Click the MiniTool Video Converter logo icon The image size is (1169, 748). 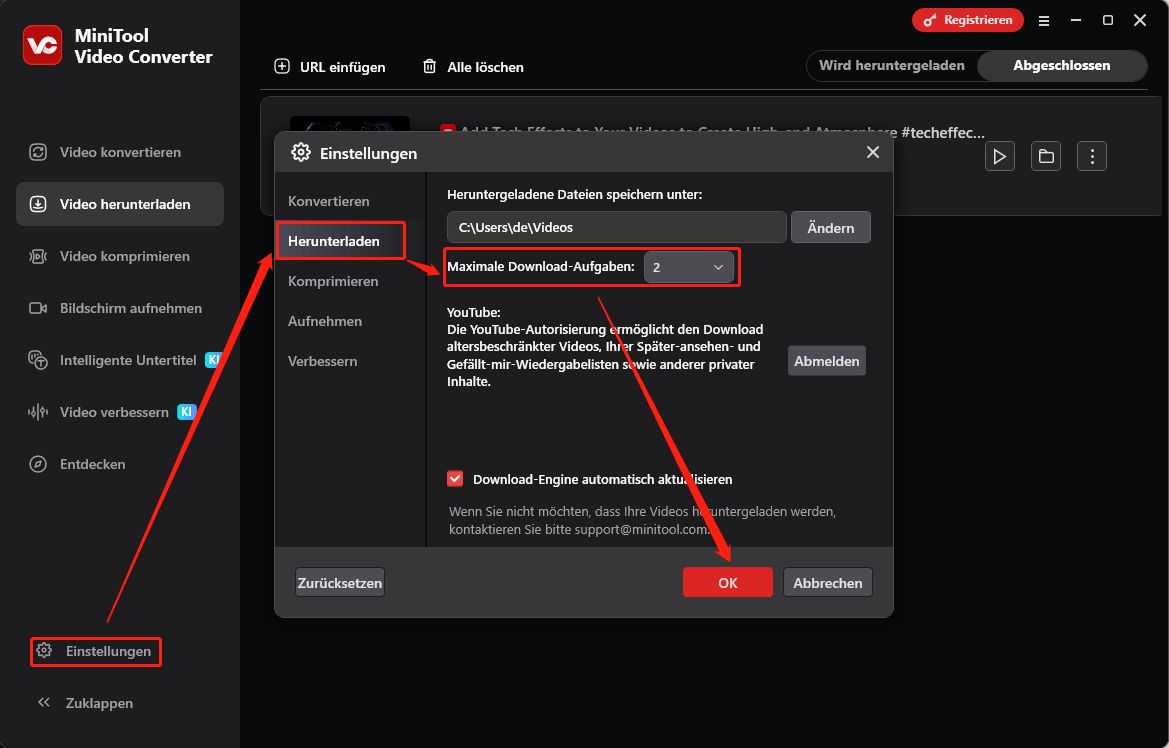(42, 45)
